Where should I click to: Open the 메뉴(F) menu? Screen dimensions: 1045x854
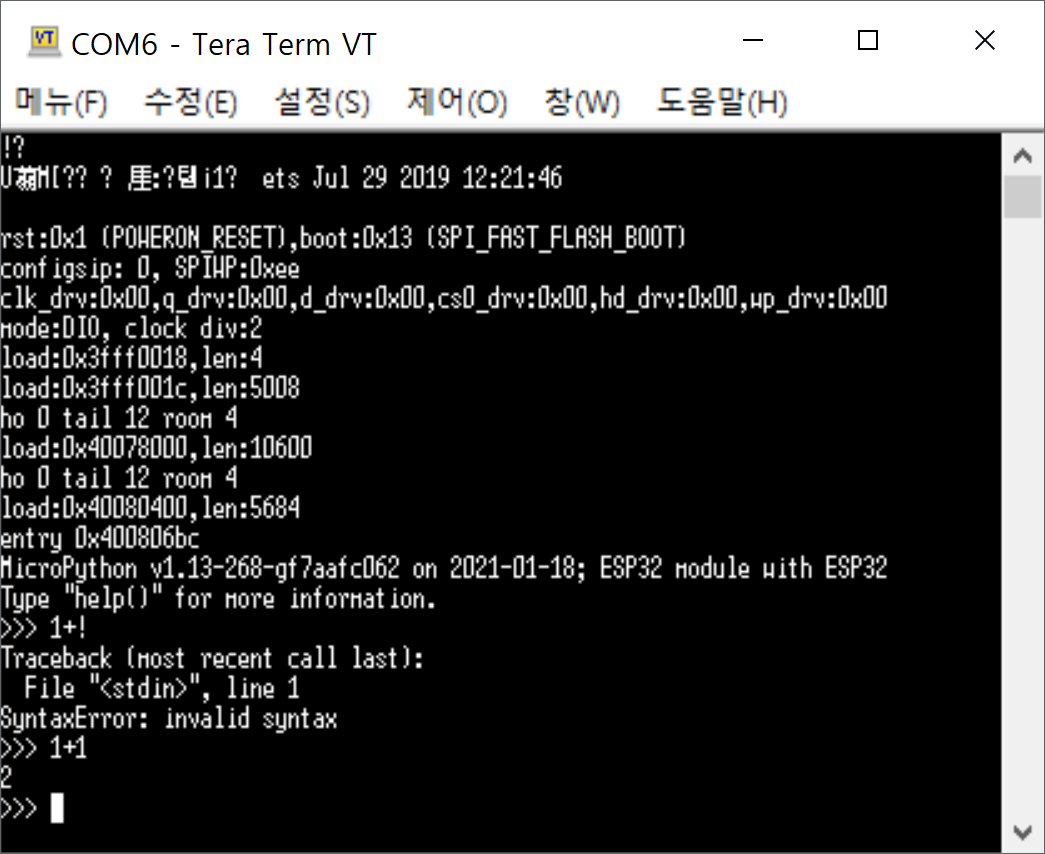61,102
